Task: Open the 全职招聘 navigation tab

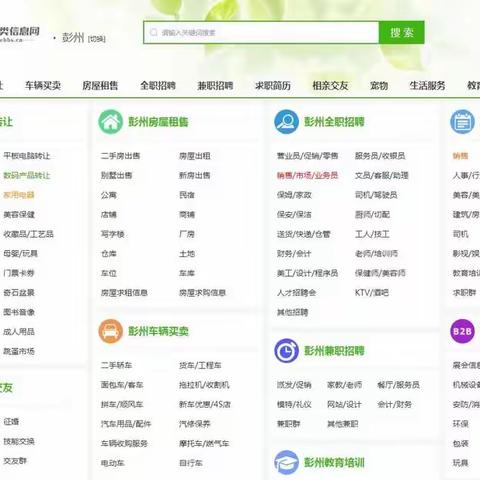Action: click(158, 86)
